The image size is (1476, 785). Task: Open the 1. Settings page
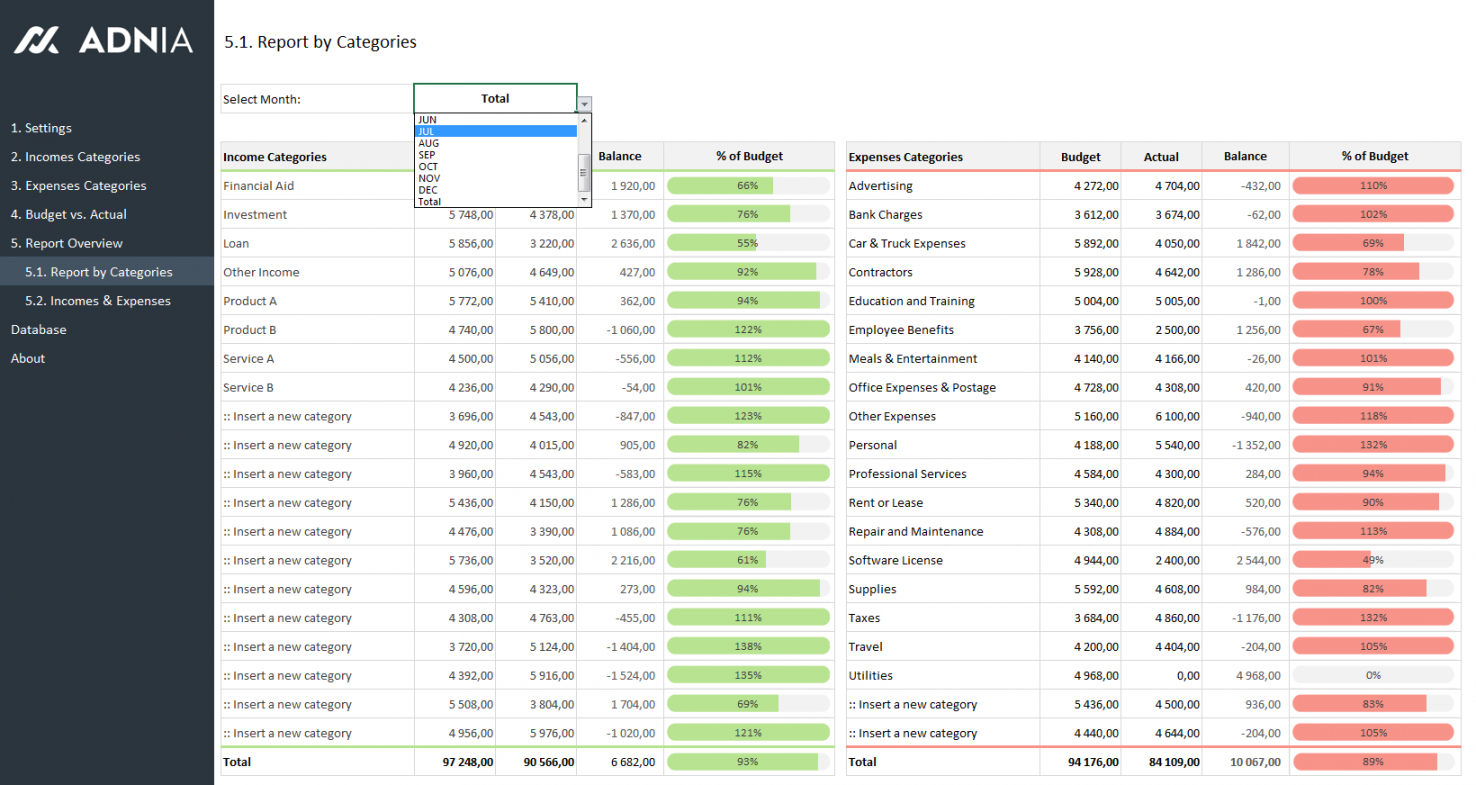41,128
